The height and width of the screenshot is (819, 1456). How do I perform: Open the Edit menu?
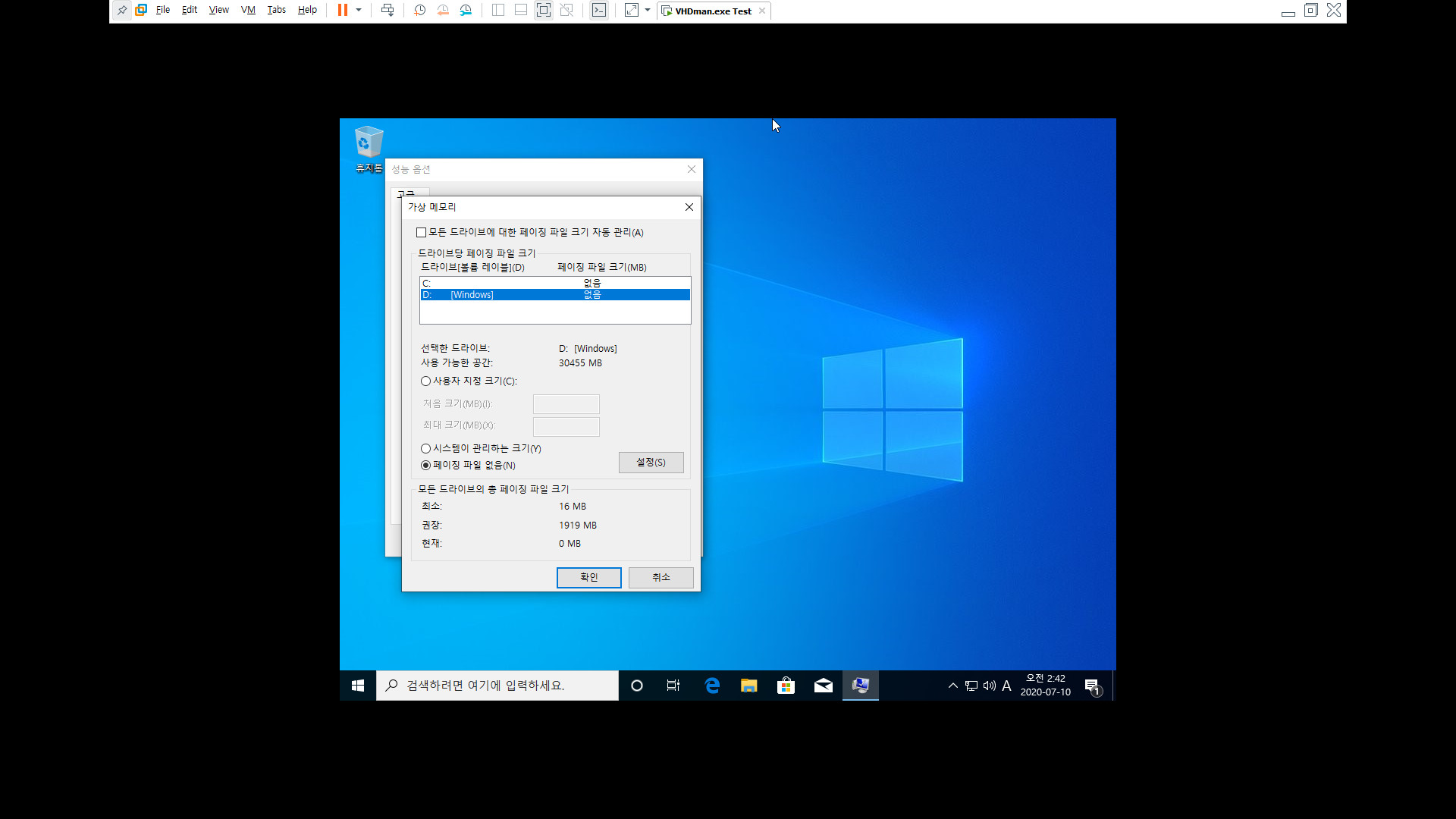coord(190,11)
